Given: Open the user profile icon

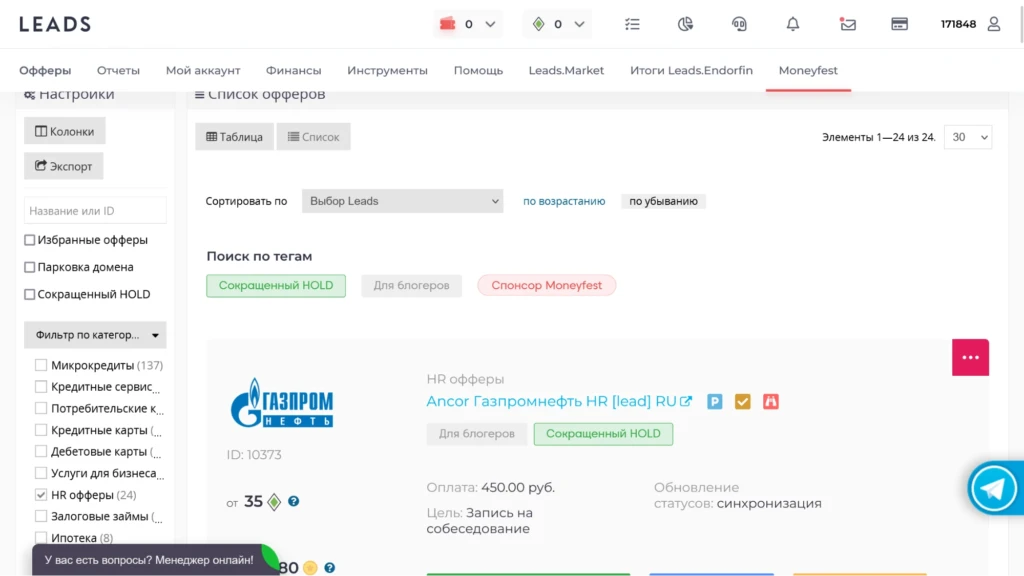Looking at the screenshot, I should pyautogui.click(x=994, y=24).
